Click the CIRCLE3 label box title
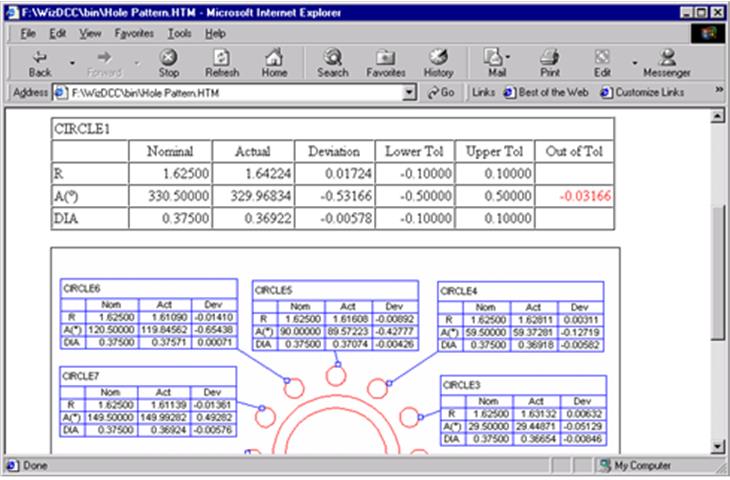 (461, 385)
